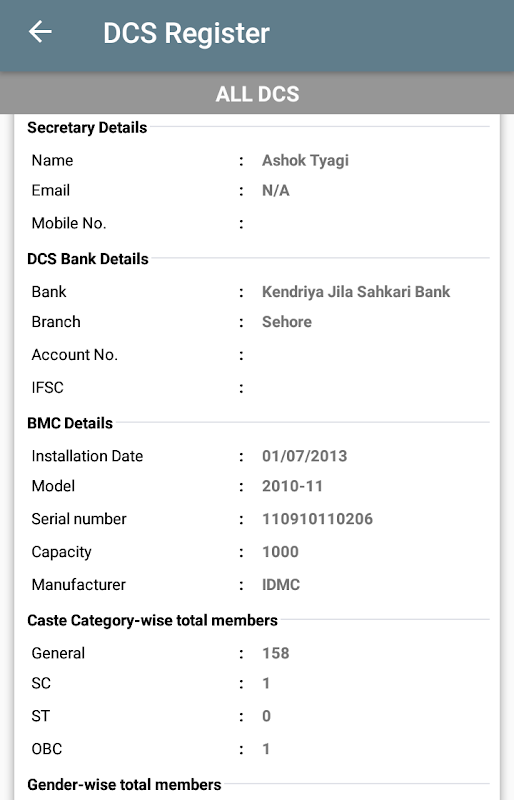Screen dimensions: 514x800
Task: Select manufacturer IDMC value
Action: [281, 585]
